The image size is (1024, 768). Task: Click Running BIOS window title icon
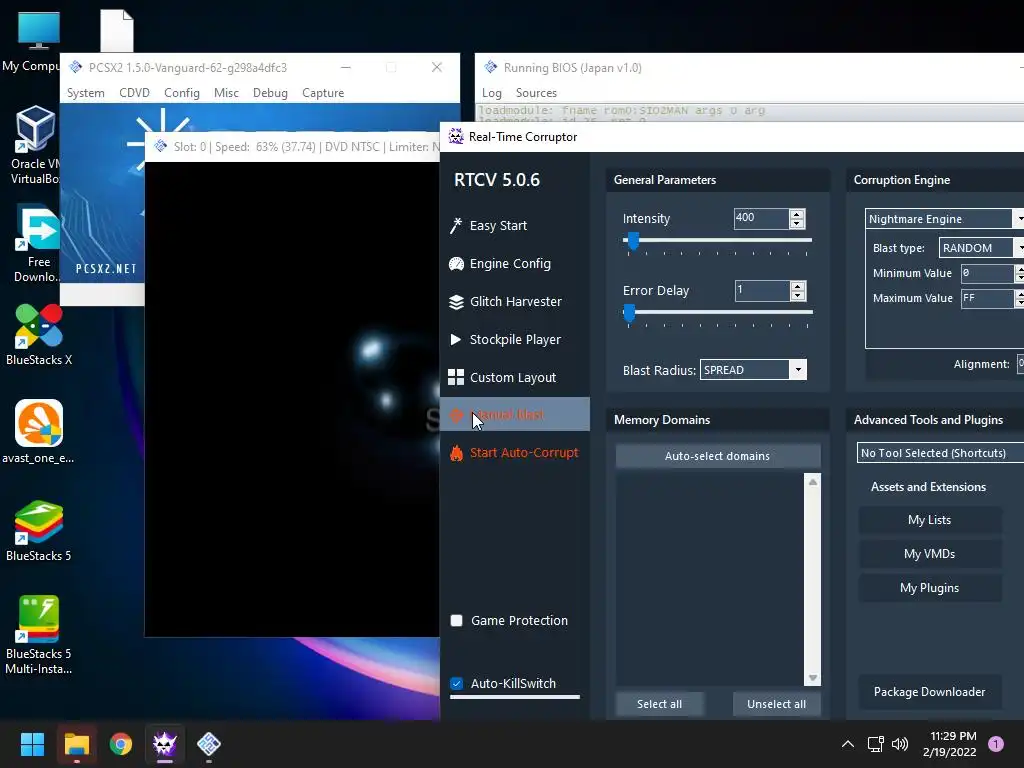(x=490, y=67)
